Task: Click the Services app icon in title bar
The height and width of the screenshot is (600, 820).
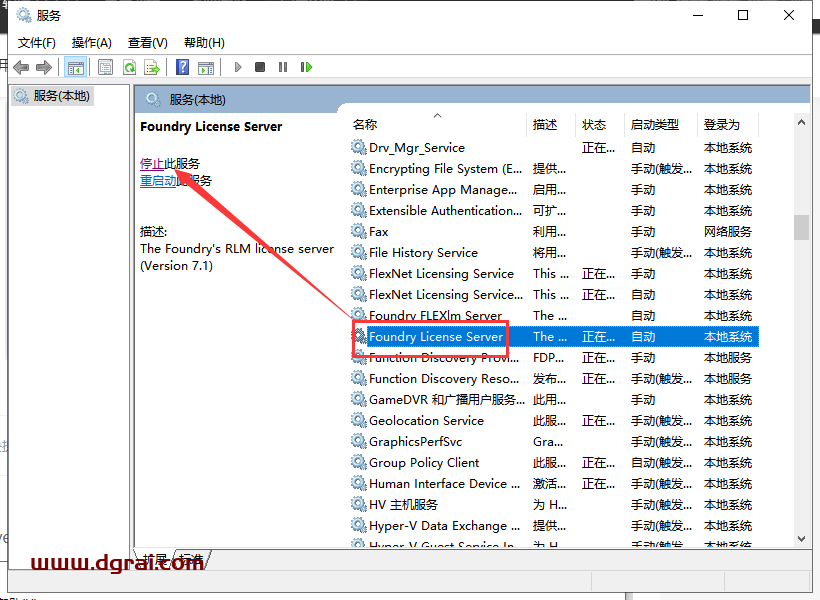Action: pos(24,15)
